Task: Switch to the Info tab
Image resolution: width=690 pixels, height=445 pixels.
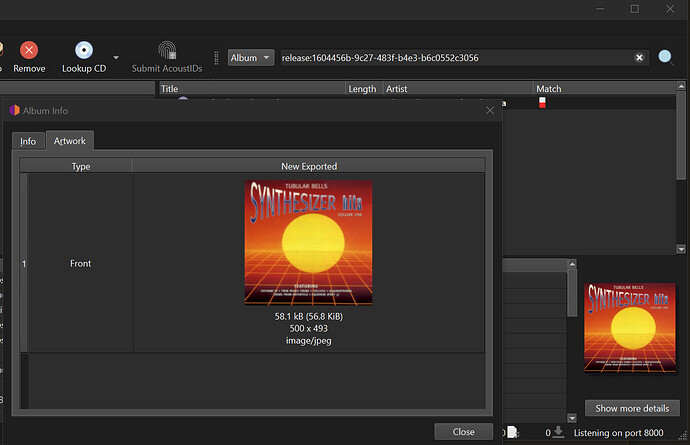Action: pyautogui.click(x=28, y=141)
